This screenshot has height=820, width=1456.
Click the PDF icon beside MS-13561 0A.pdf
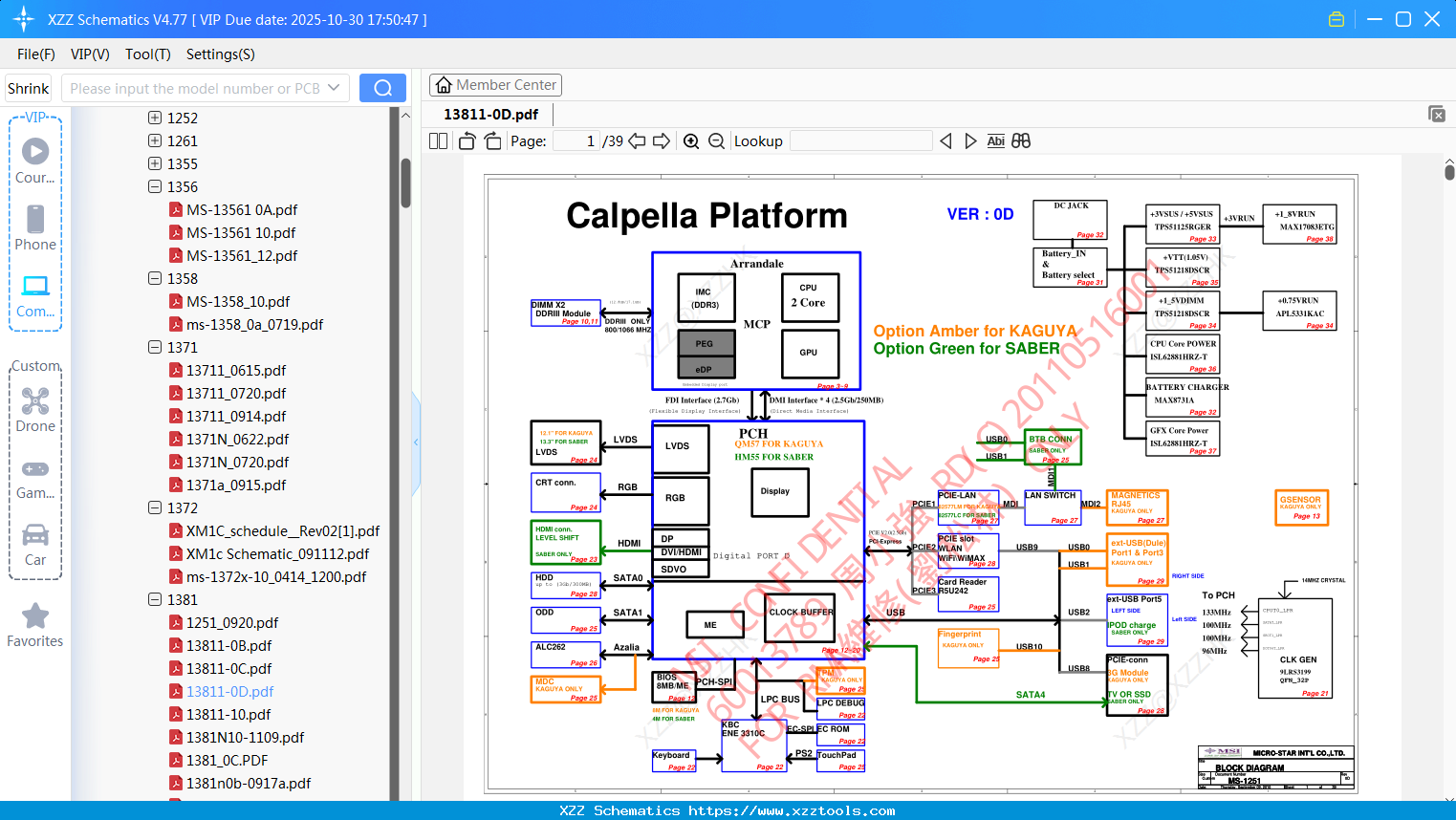(x=176, y=209)
